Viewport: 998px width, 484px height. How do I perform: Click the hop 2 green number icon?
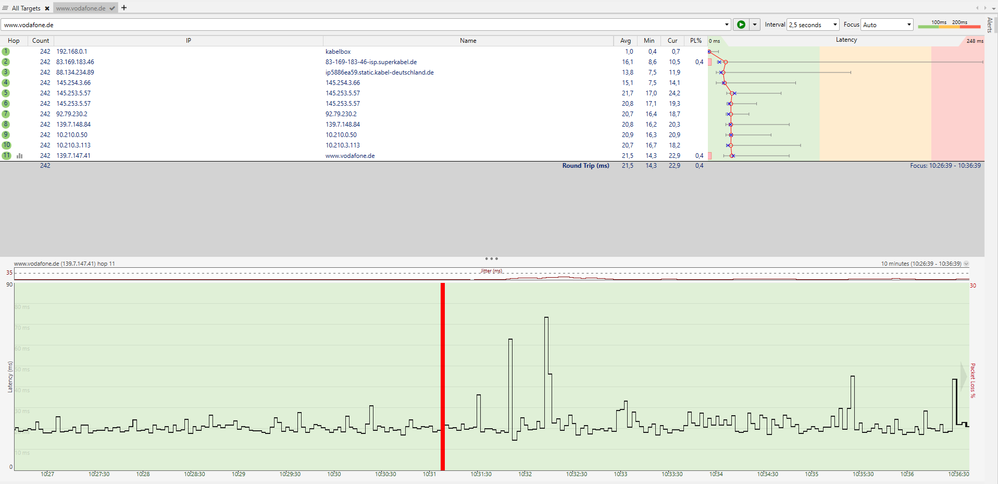click(x=6, y=62)
